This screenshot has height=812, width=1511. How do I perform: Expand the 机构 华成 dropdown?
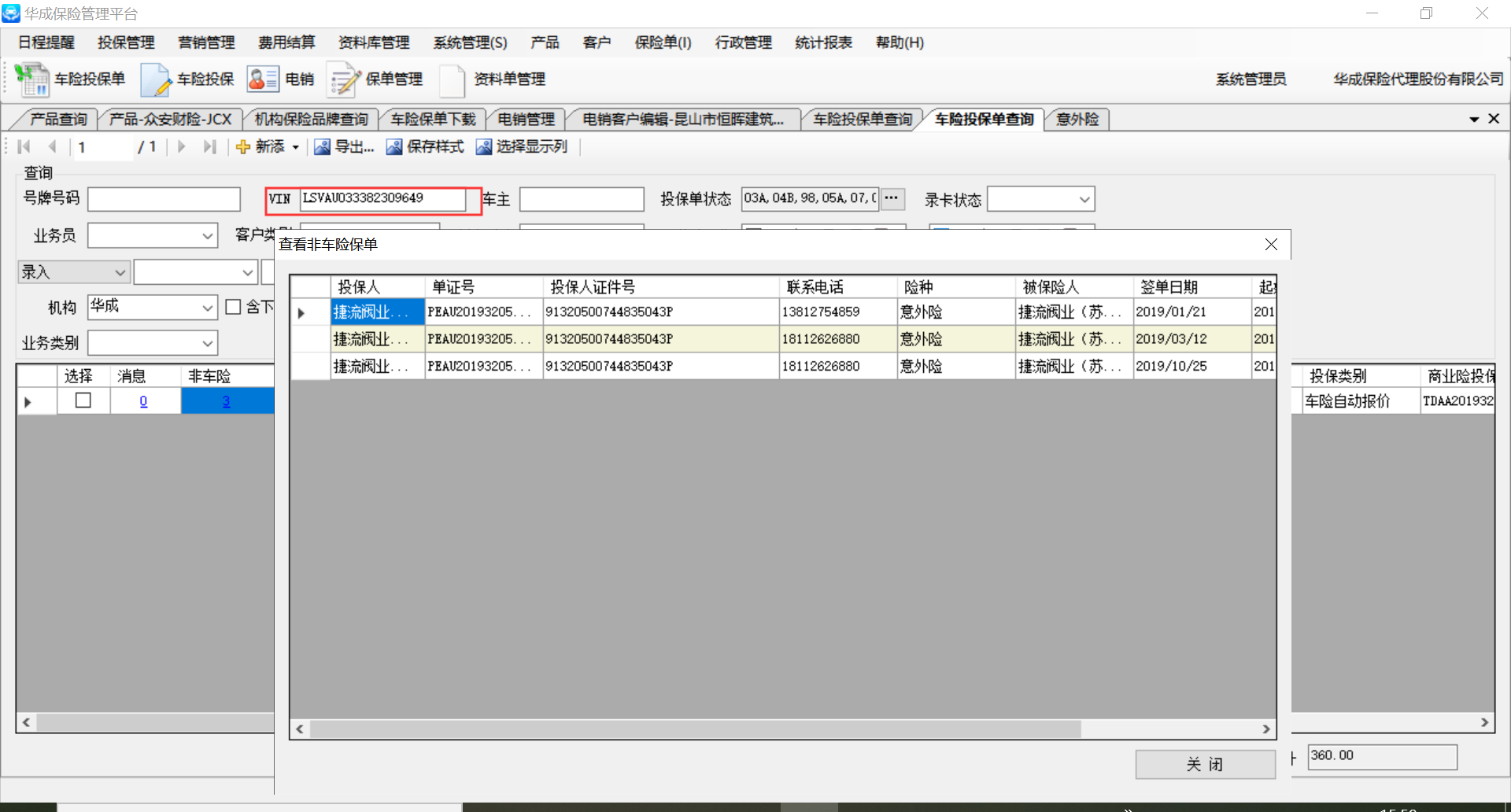click(x=208, y=308)
